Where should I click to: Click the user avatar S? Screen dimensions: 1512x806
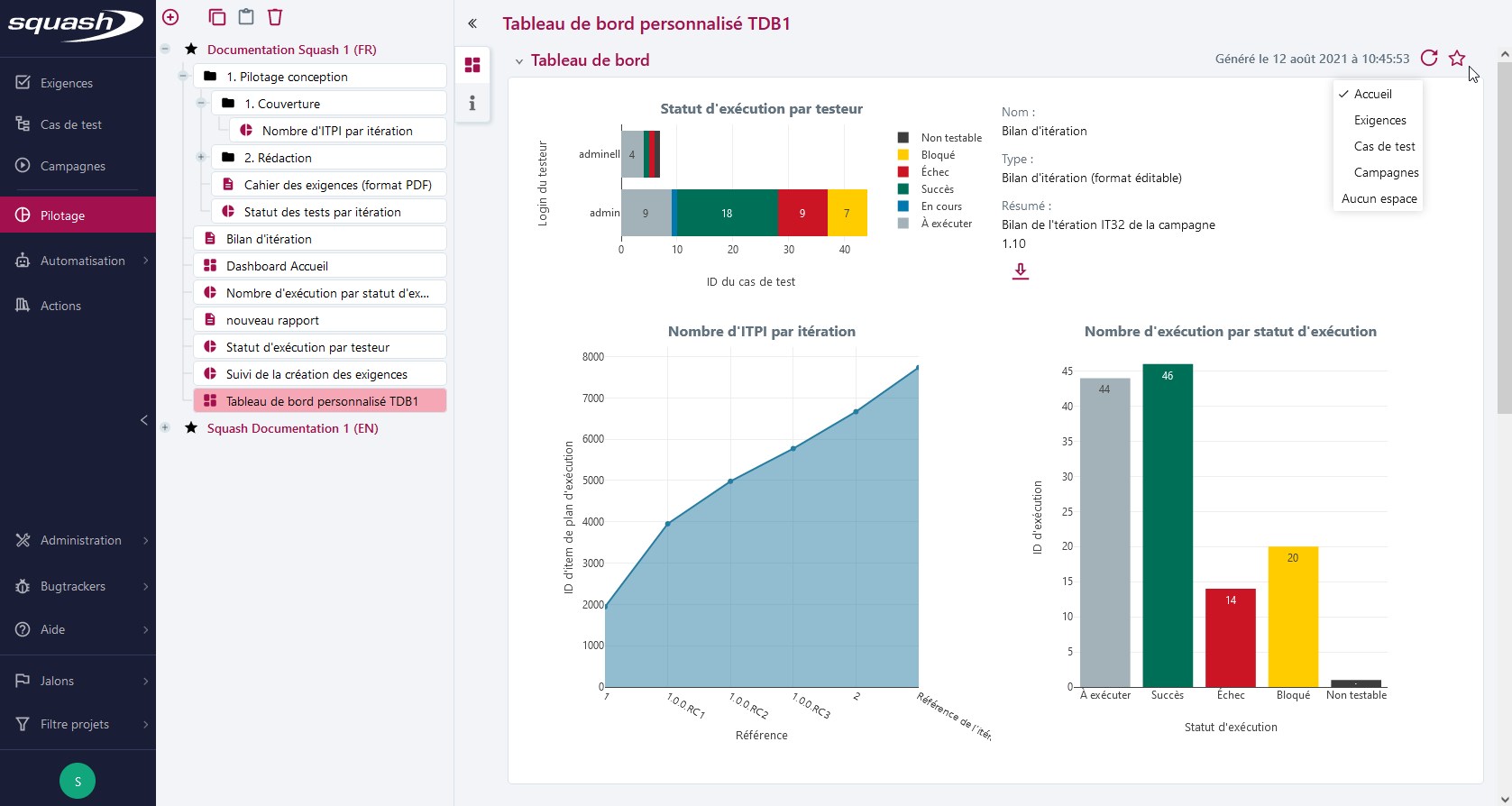[x=78, y=781]
